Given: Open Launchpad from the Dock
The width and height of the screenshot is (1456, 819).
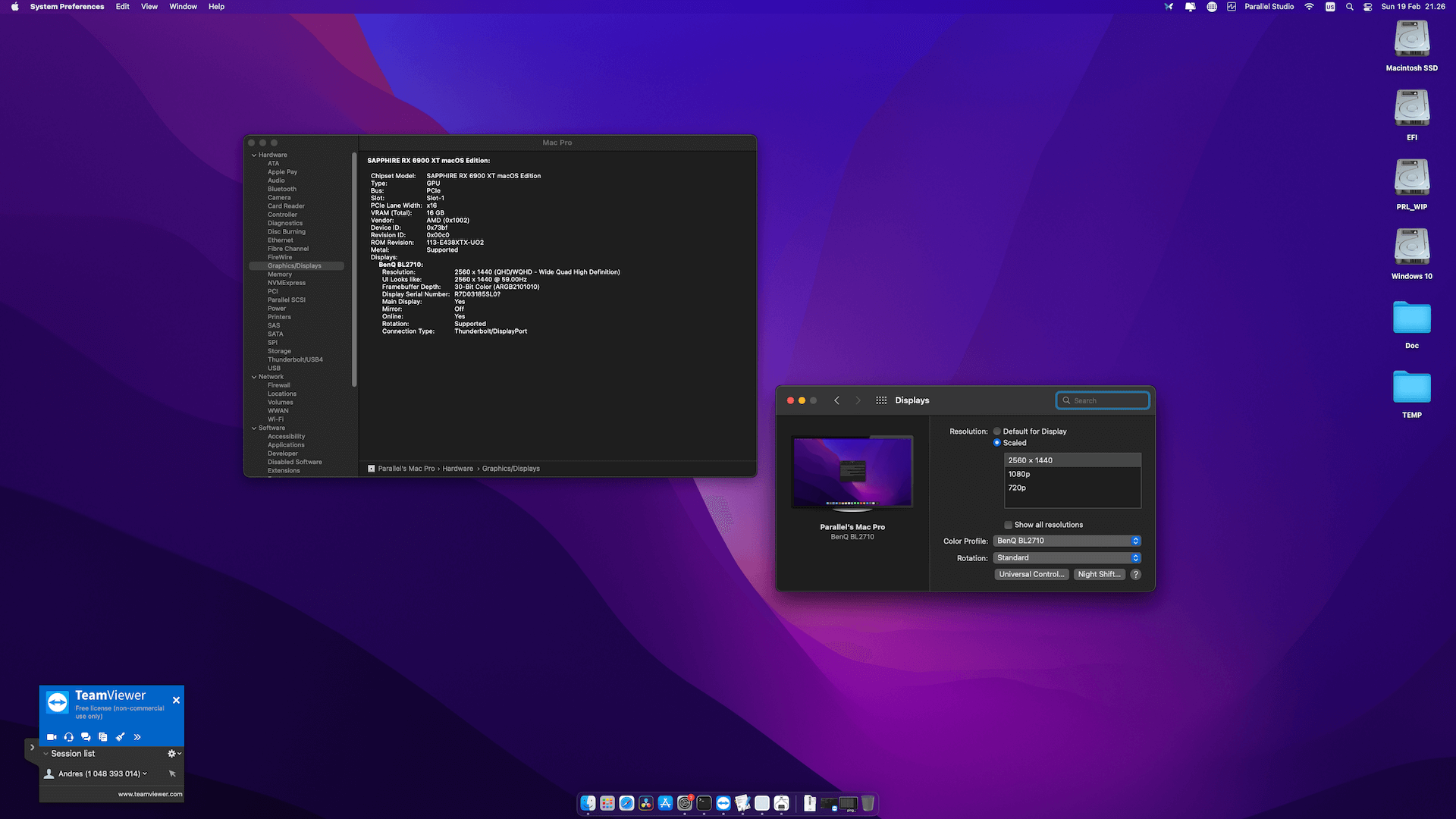Looking at the screenshot, I should click(607, 803).
